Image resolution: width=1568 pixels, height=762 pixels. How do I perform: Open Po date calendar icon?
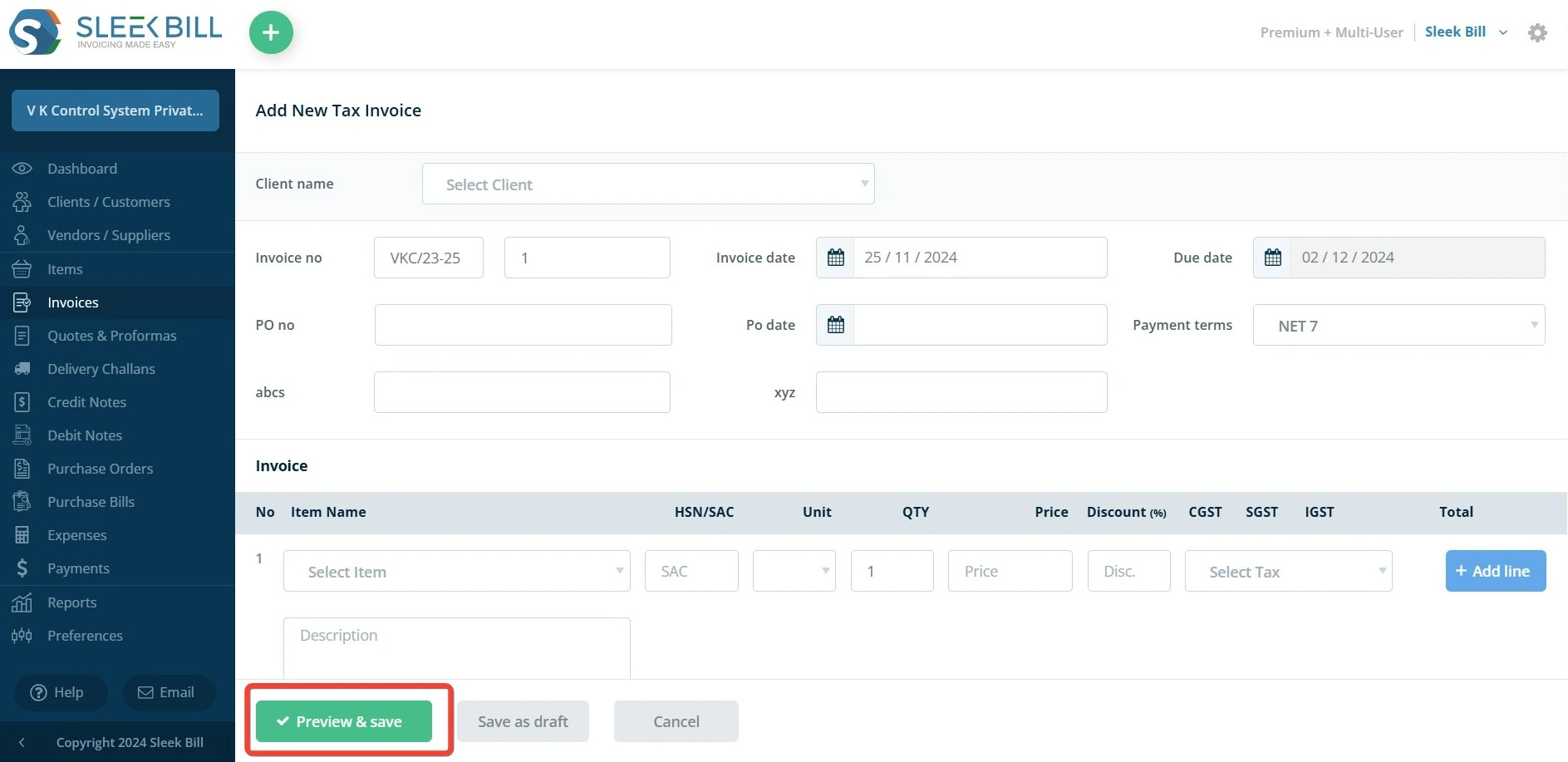(836, 325)
